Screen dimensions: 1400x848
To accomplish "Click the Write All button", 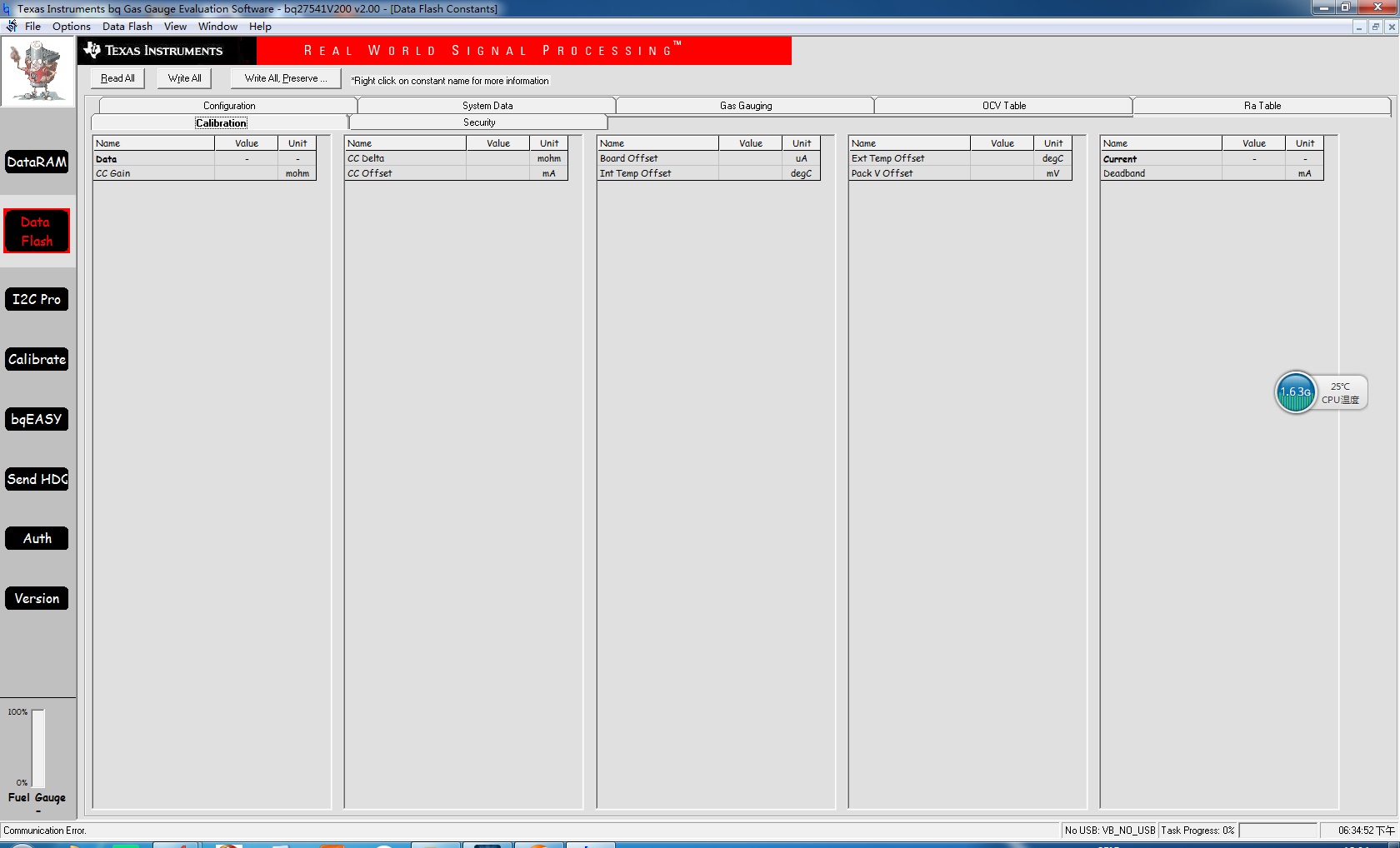I will [x=185, y=78].
